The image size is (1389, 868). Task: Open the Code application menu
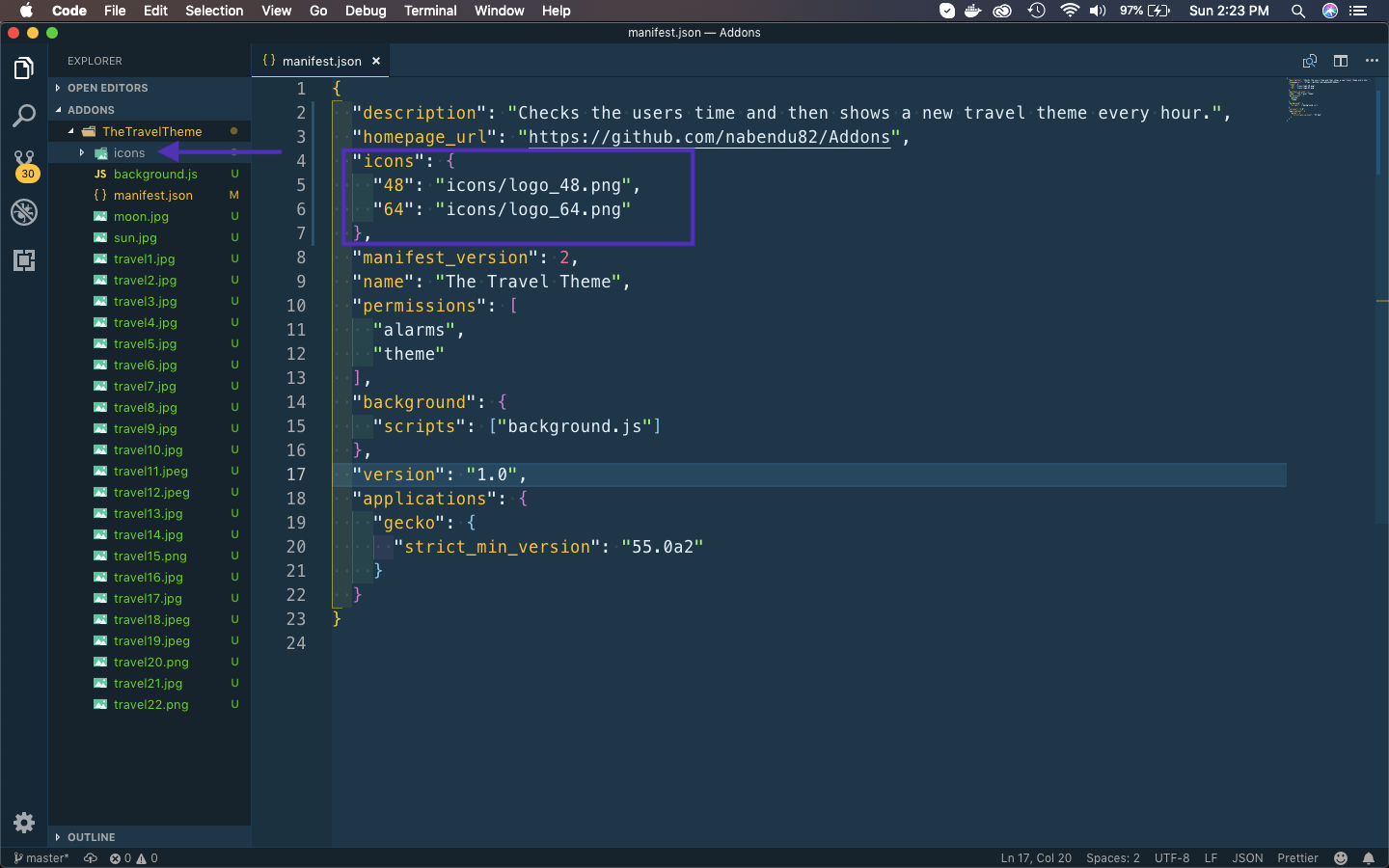point(69,11)
